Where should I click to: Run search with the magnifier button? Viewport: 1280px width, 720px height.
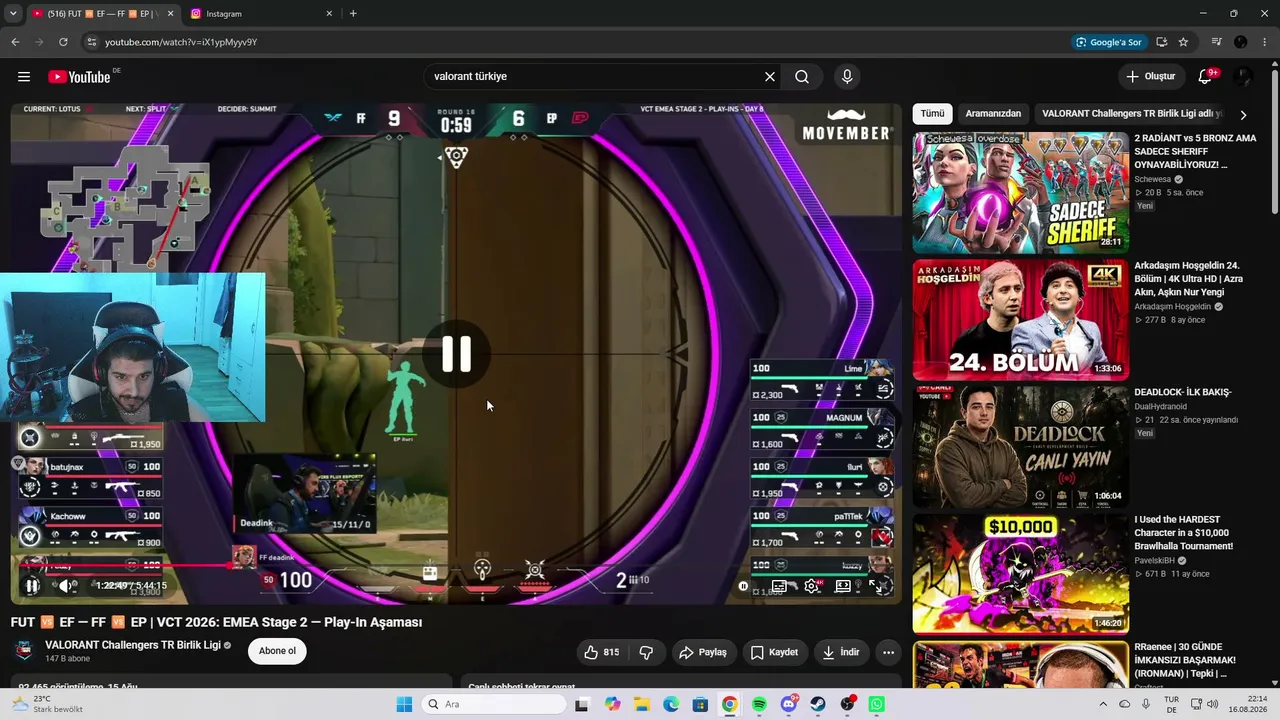[802, 77]
